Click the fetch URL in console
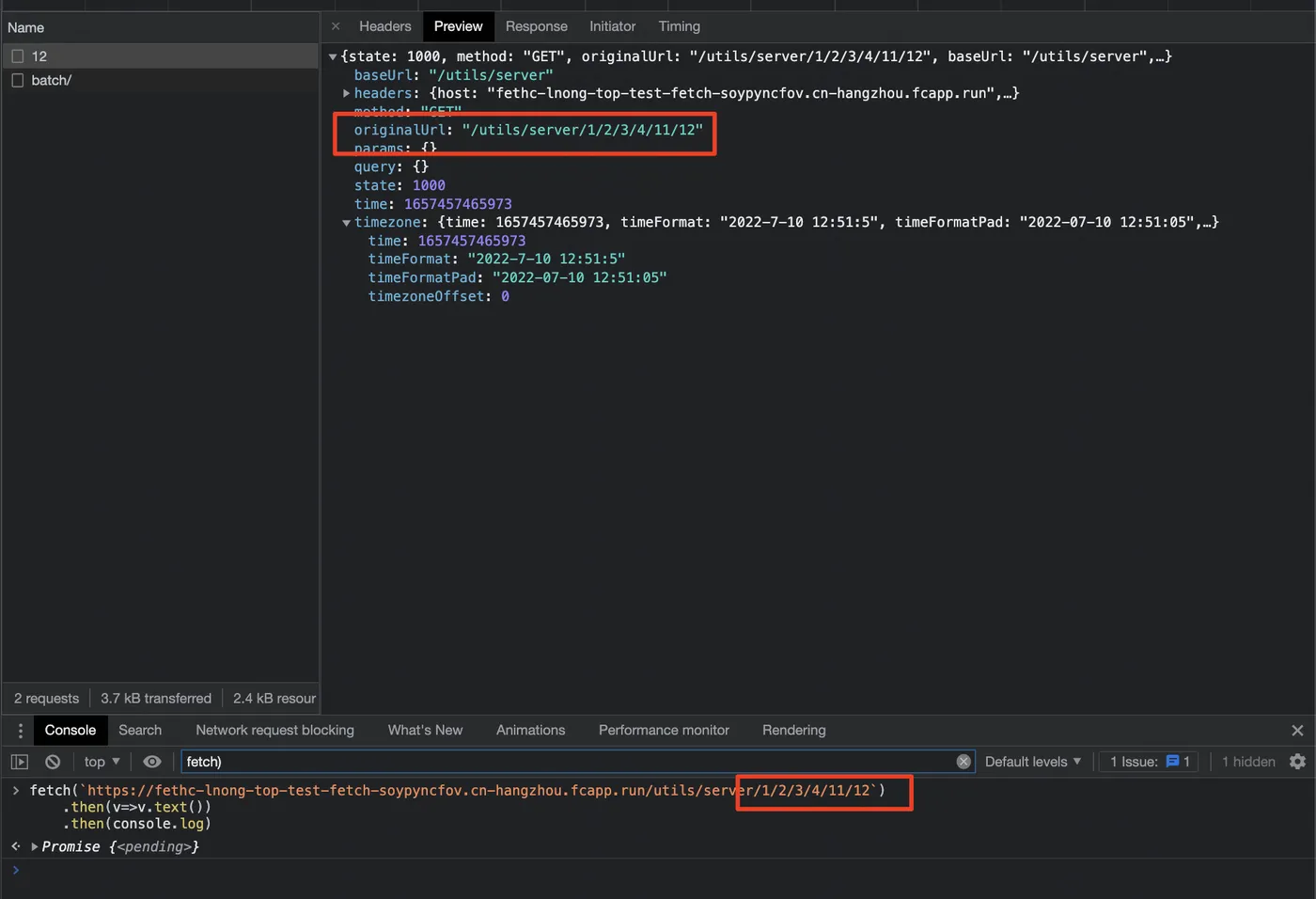 pos(478,791)
